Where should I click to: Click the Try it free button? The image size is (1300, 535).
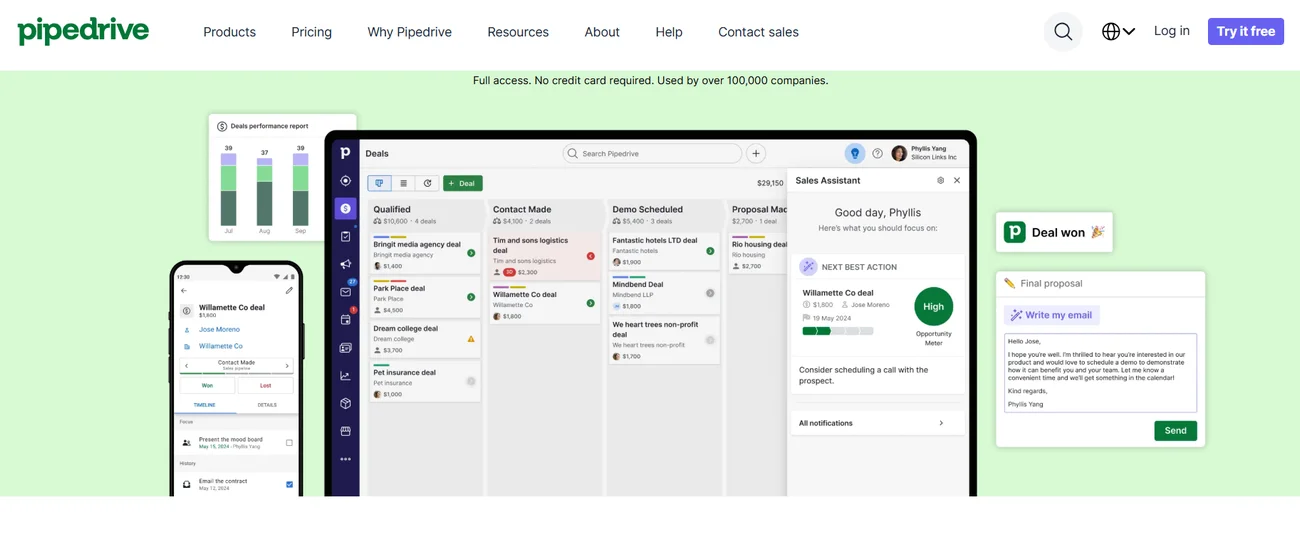1245,32
